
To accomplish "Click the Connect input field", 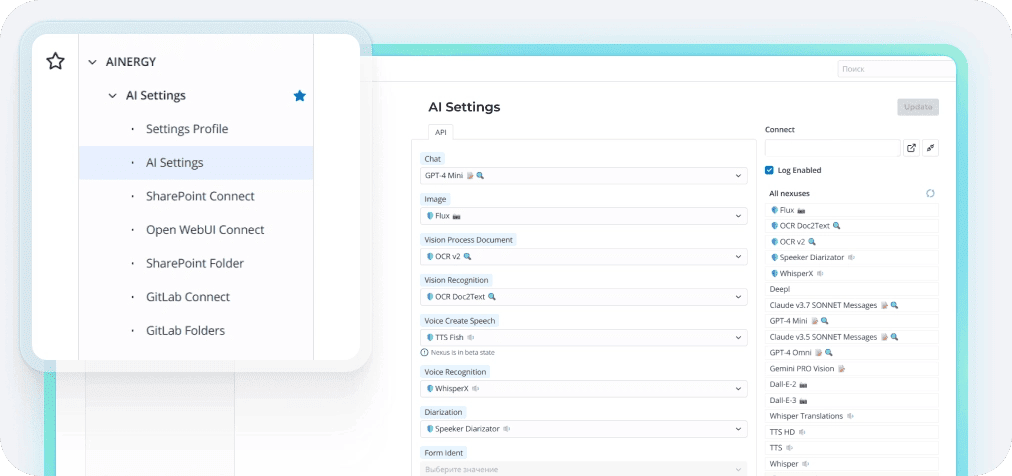I will pos(833,148).
